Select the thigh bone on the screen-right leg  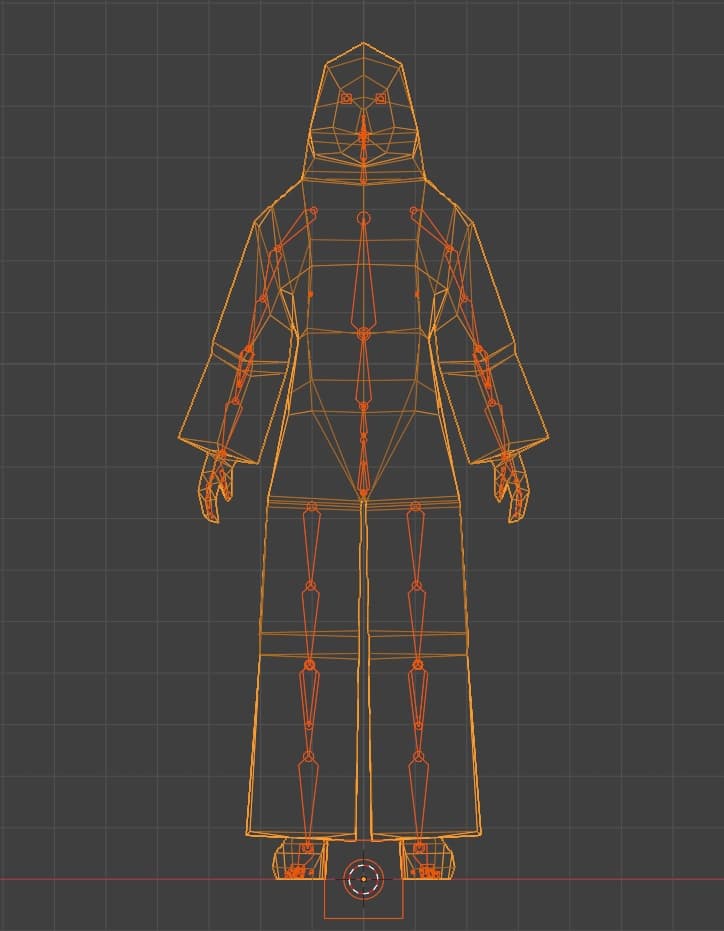click(x=416, y=545)
